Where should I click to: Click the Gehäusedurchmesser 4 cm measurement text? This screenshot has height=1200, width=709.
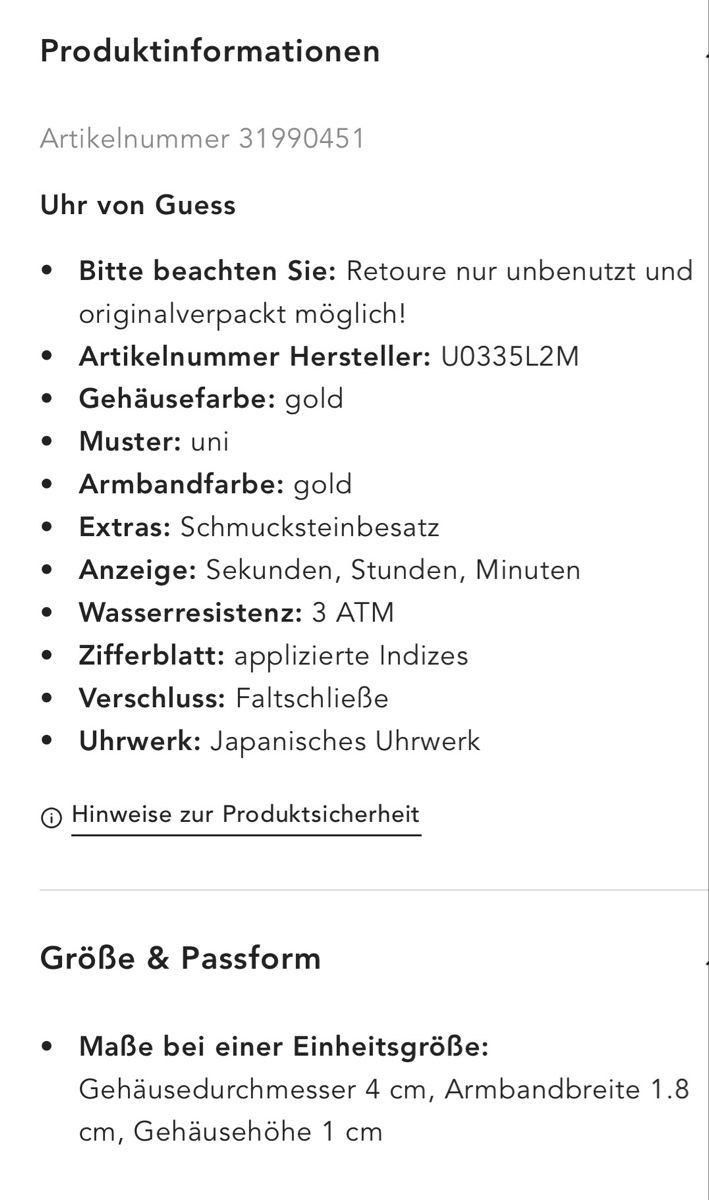tap(255, 1090)
